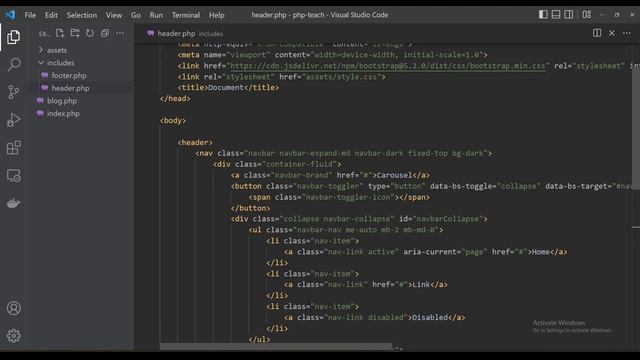Image resolution: width=640 pixels, height=360 pixels.
Task: Toggle the bottom panel layout
Action: (556, 15)
